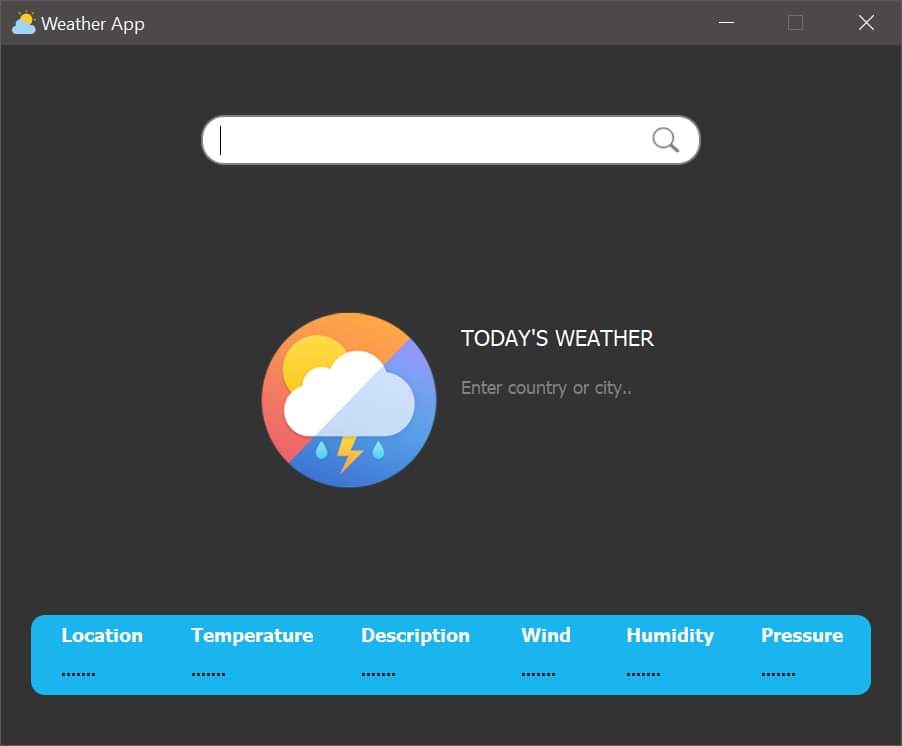Click the dotted value under Description
Viewport: 902px width, 746px height.
coord(378,674)
